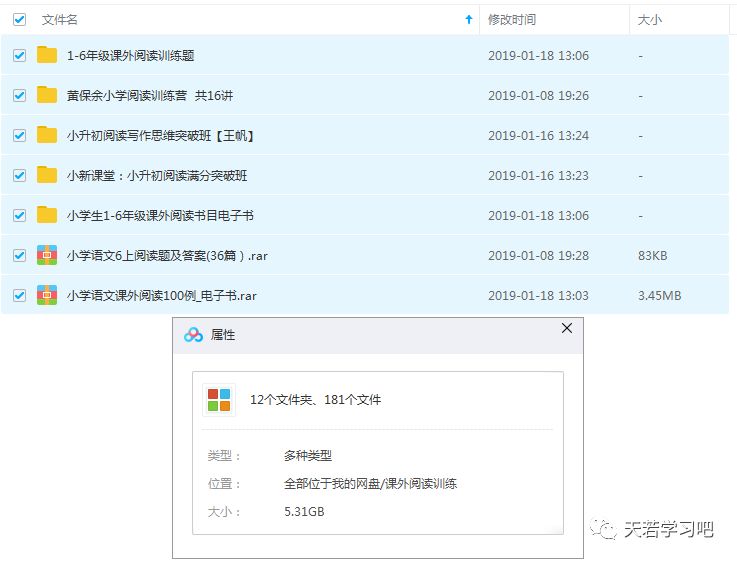Image resolution: width=737 pixels, height=561 pixels.
Task: Close the 属性 dialog
Action: point(567,328)
